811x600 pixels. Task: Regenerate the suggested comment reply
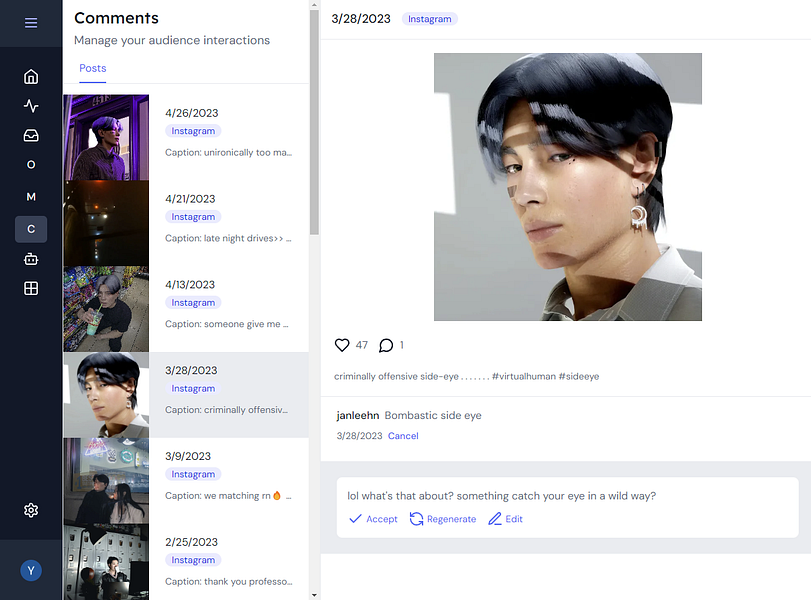[443, 519]
